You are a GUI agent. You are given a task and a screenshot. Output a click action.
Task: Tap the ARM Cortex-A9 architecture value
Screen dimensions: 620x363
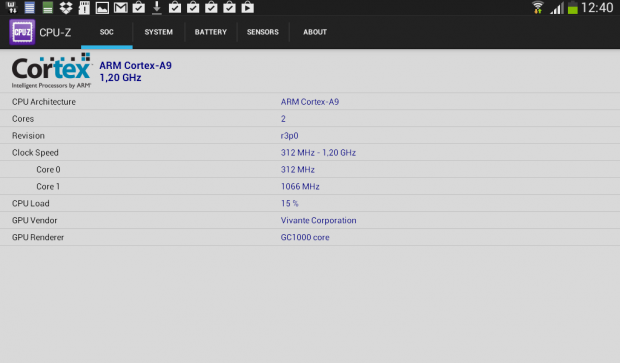pos(310,102)
